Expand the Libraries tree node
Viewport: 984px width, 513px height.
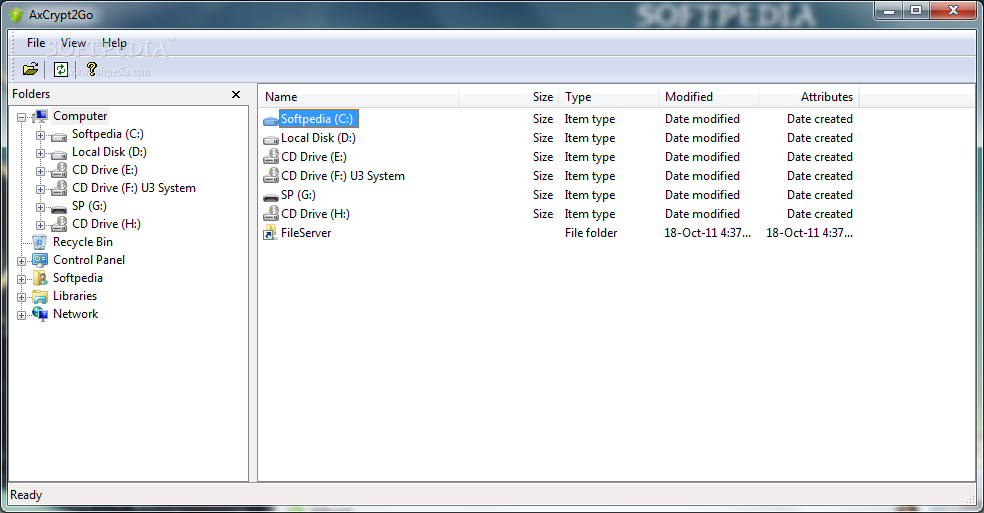[21, 298]
